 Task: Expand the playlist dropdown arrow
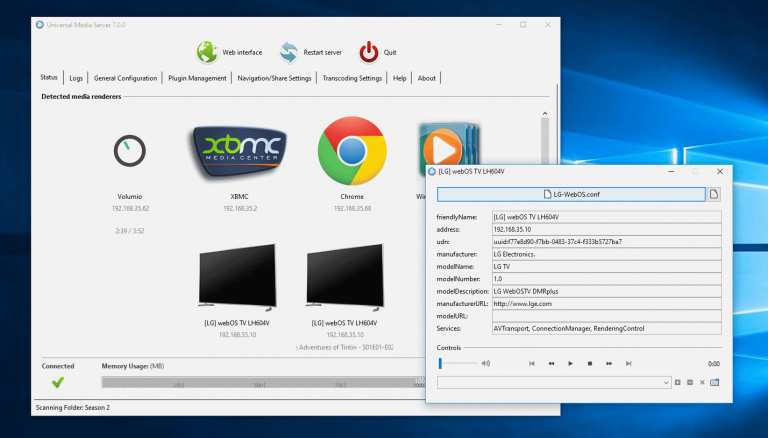tap(666, 382)
